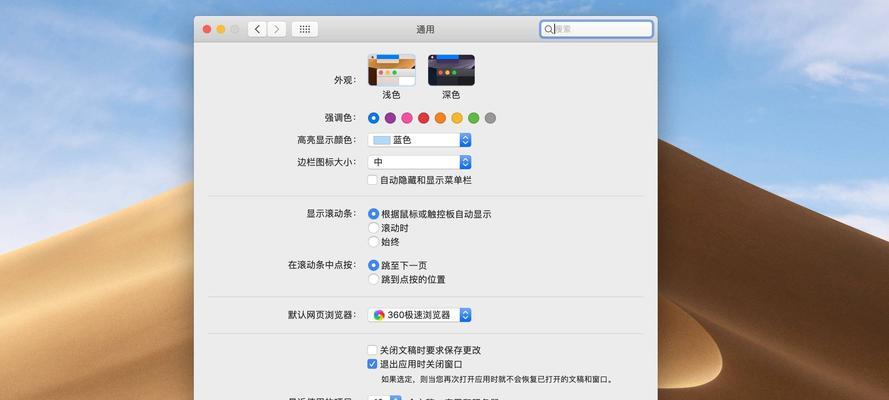The width and height of the screenshot is (889, 400).
Task: Click the magnifier icon in the search field
Action: [548, 29]
